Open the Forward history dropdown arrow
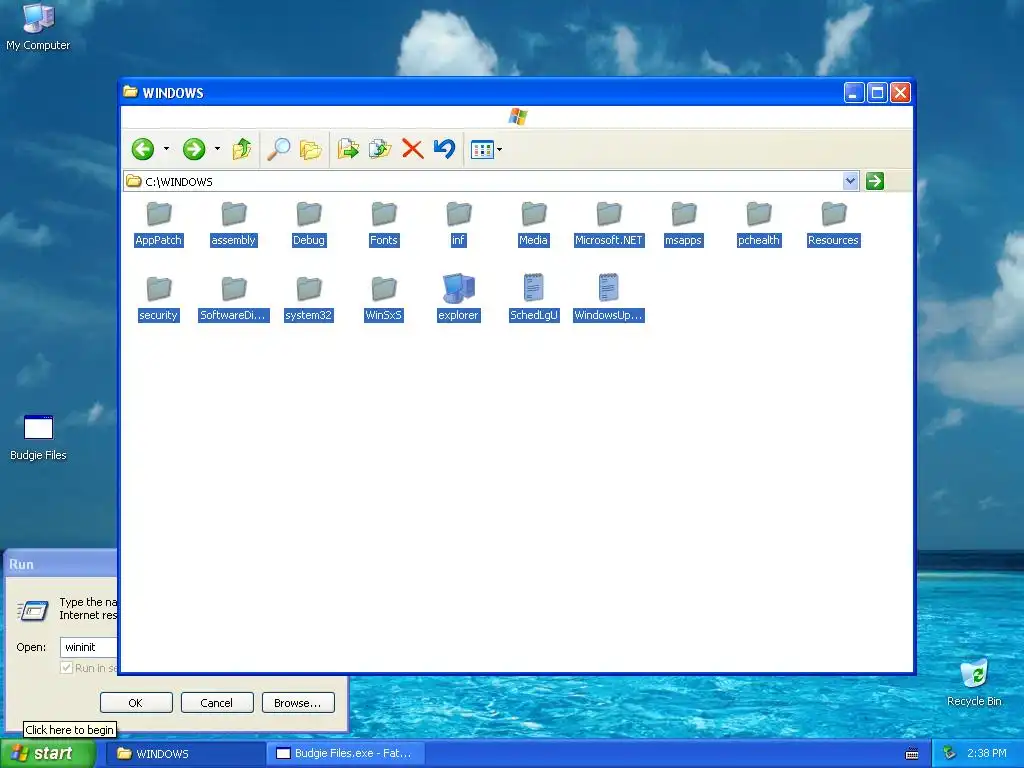Screen dimensions: 1024x768 click(x=217, y=149)
